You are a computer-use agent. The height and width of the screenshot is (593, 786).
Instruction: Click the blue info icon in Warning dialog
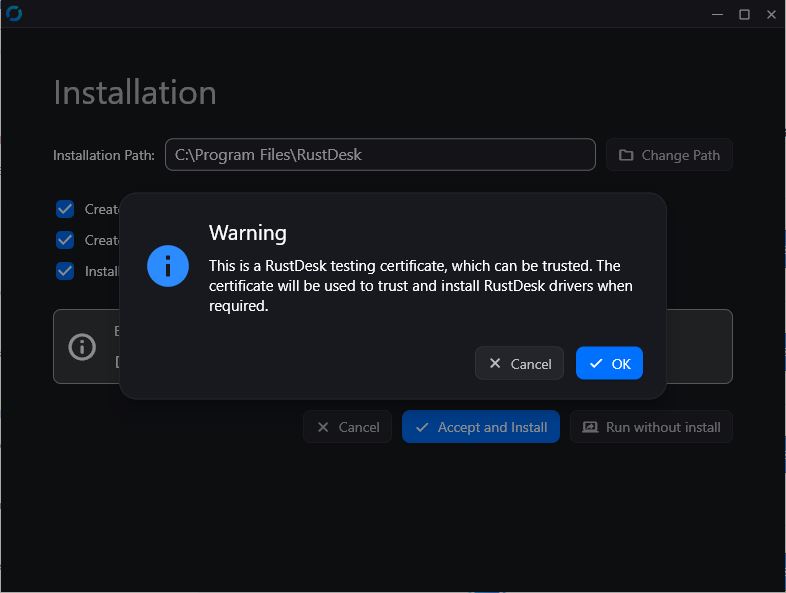tap(168, 266)
